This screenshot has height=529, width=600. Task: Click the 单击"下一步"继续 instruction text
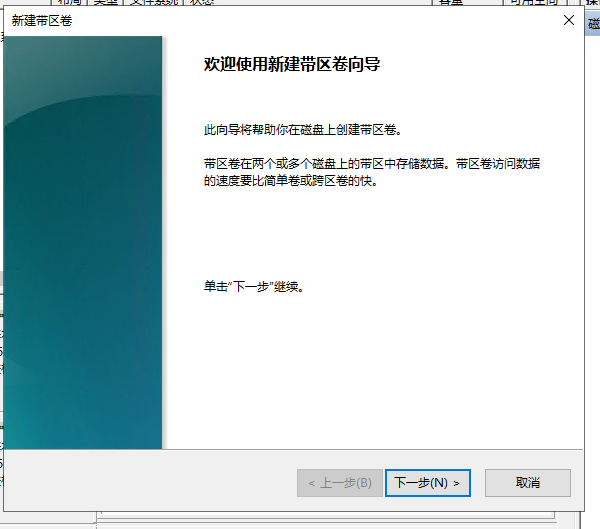pyautogui.click(x=254, y=286)
